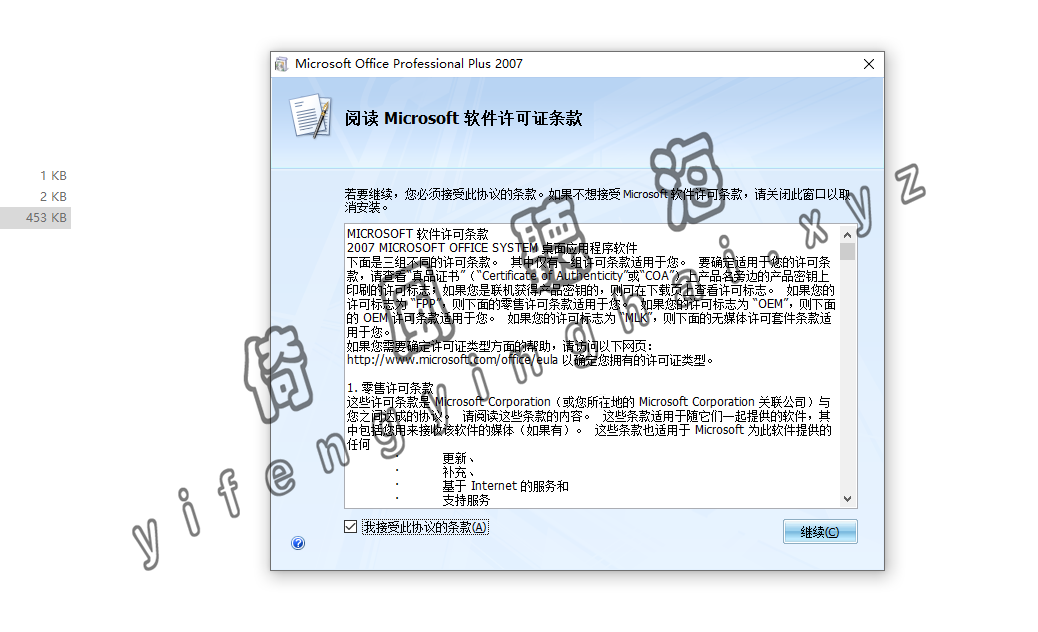Click the '补充、' list line
1038x632 pixels.
[458, 473]
